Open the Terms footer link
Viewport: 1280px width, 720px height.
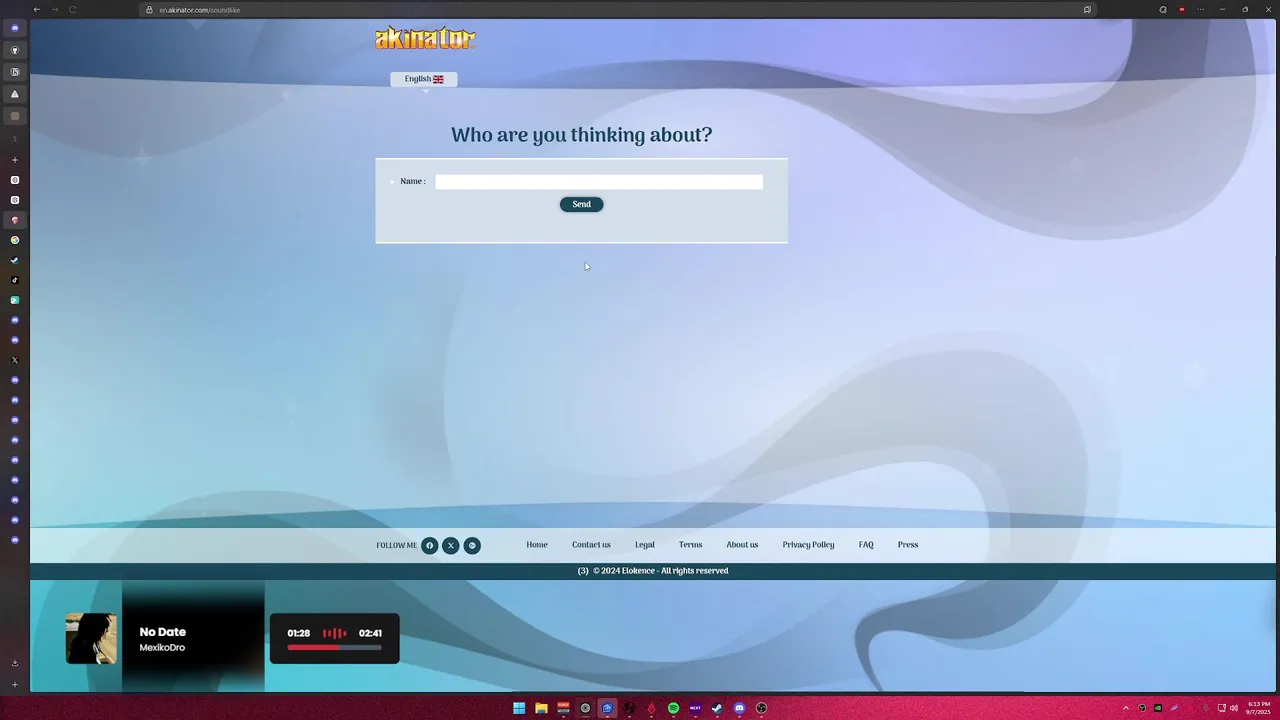(x=690, y=545)
